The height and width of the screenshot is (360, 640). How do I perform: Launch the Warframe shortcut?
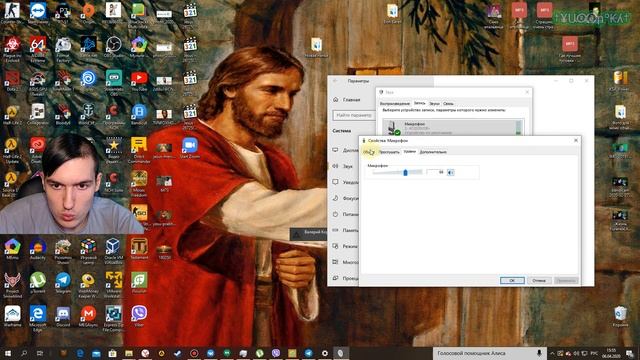pos(12,317)
